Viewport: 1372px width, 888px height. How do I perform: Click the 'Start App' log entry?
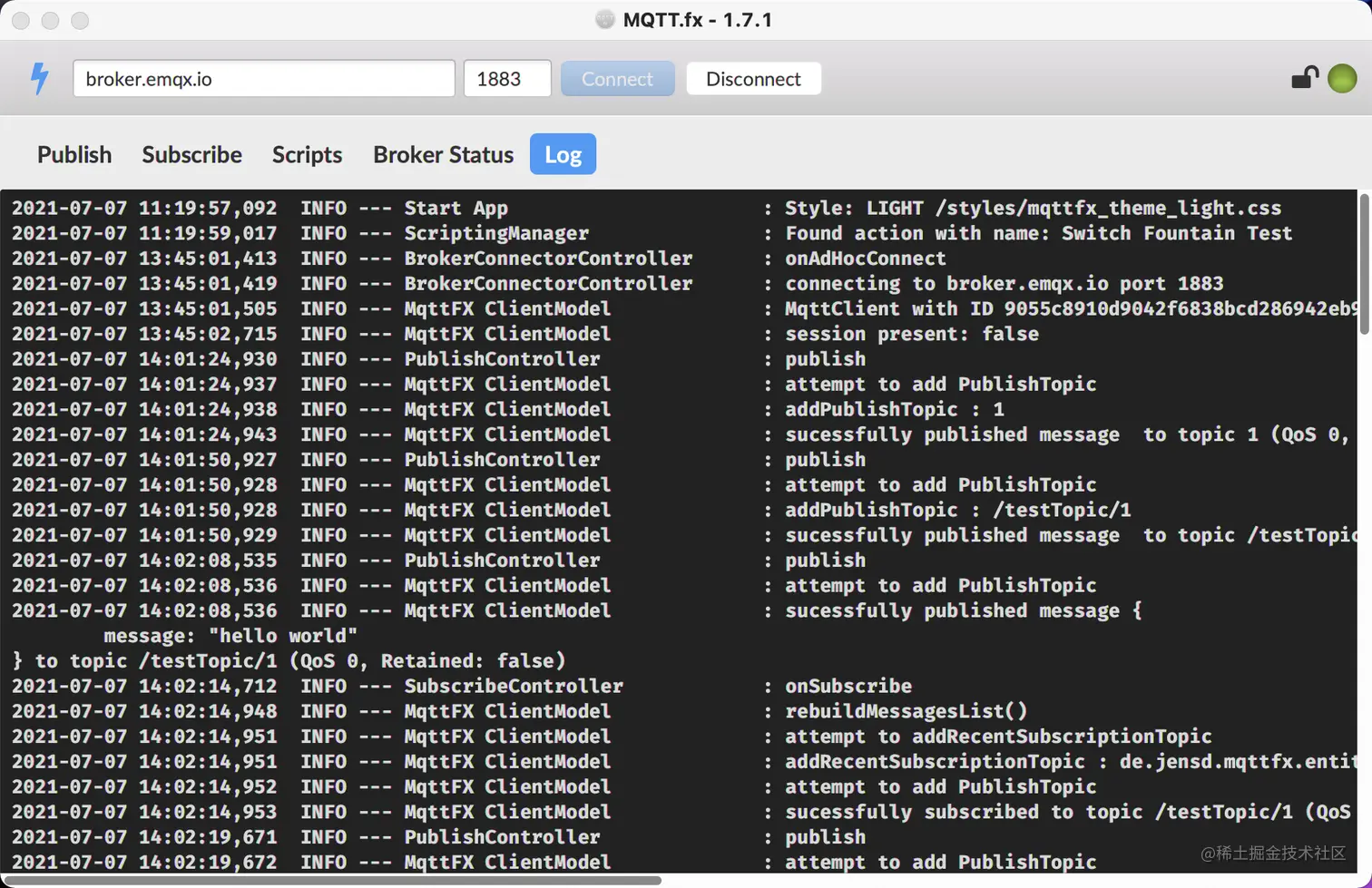pos(456,209)
